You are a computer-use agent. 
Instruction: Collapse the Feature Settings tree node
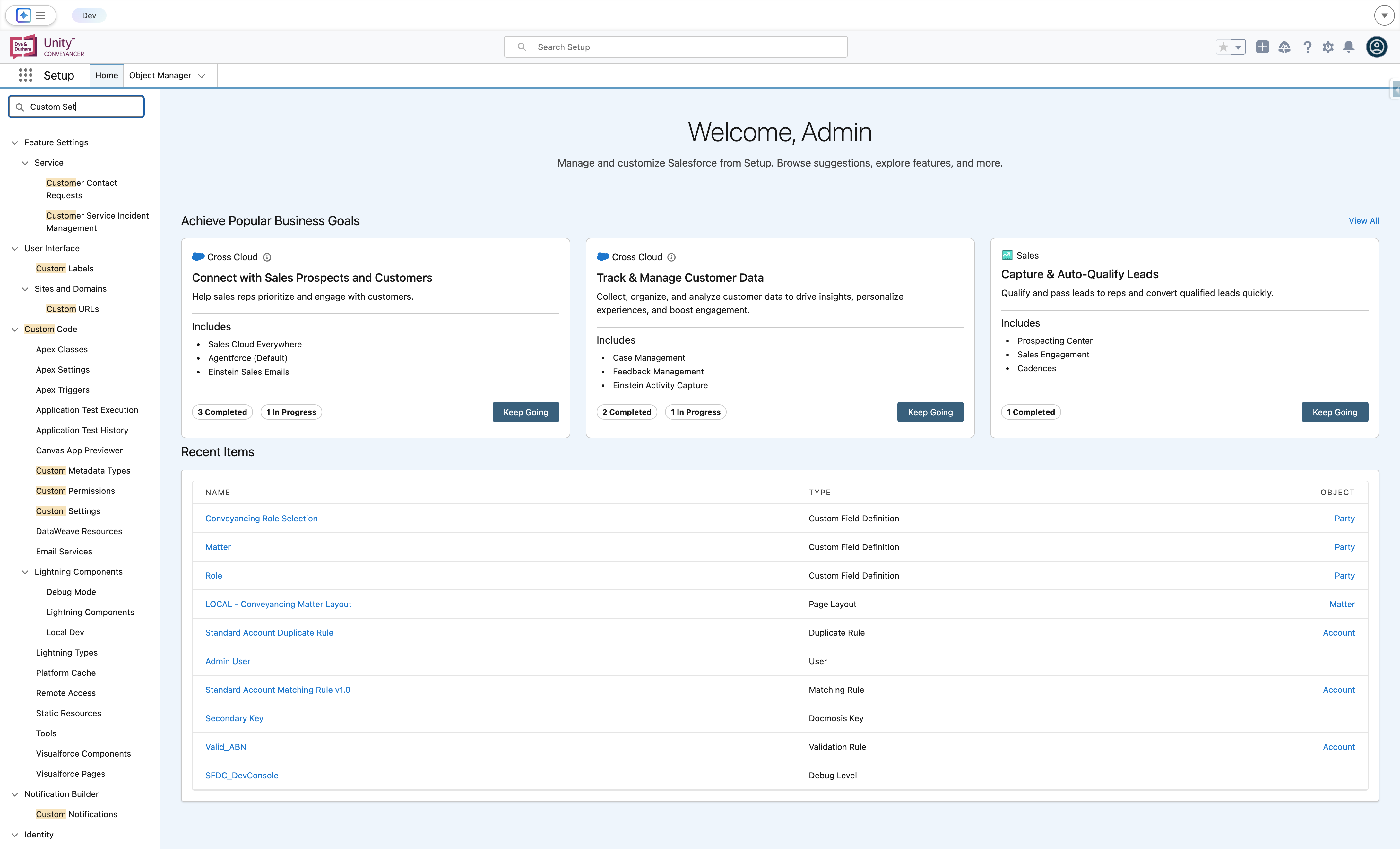point(15,142)
